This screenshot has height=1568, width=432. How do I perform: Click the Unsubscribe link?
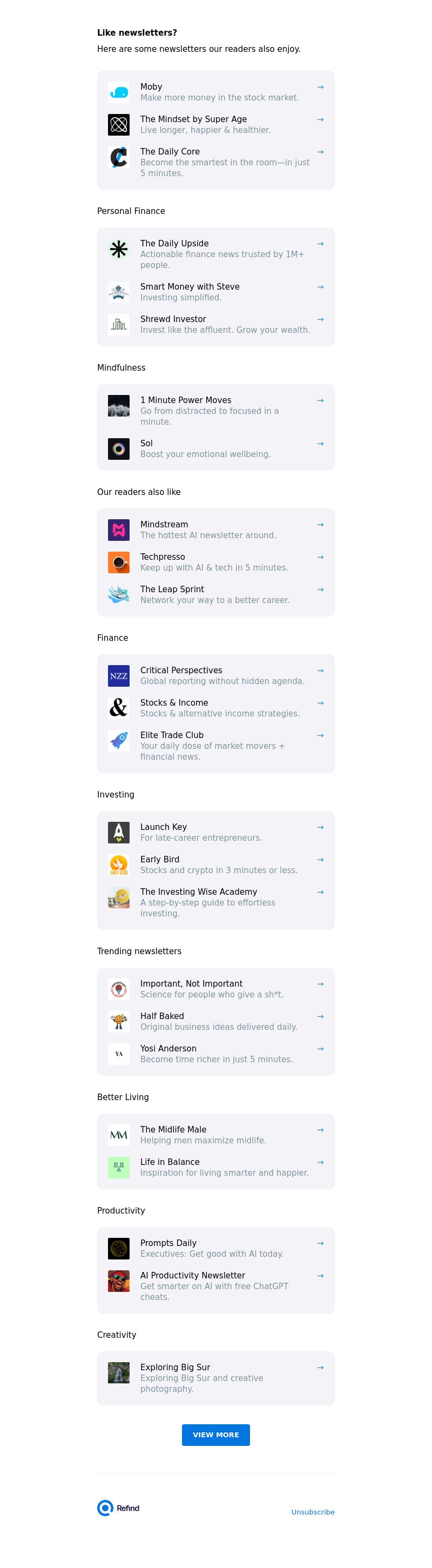click(x=313, y=1512)
